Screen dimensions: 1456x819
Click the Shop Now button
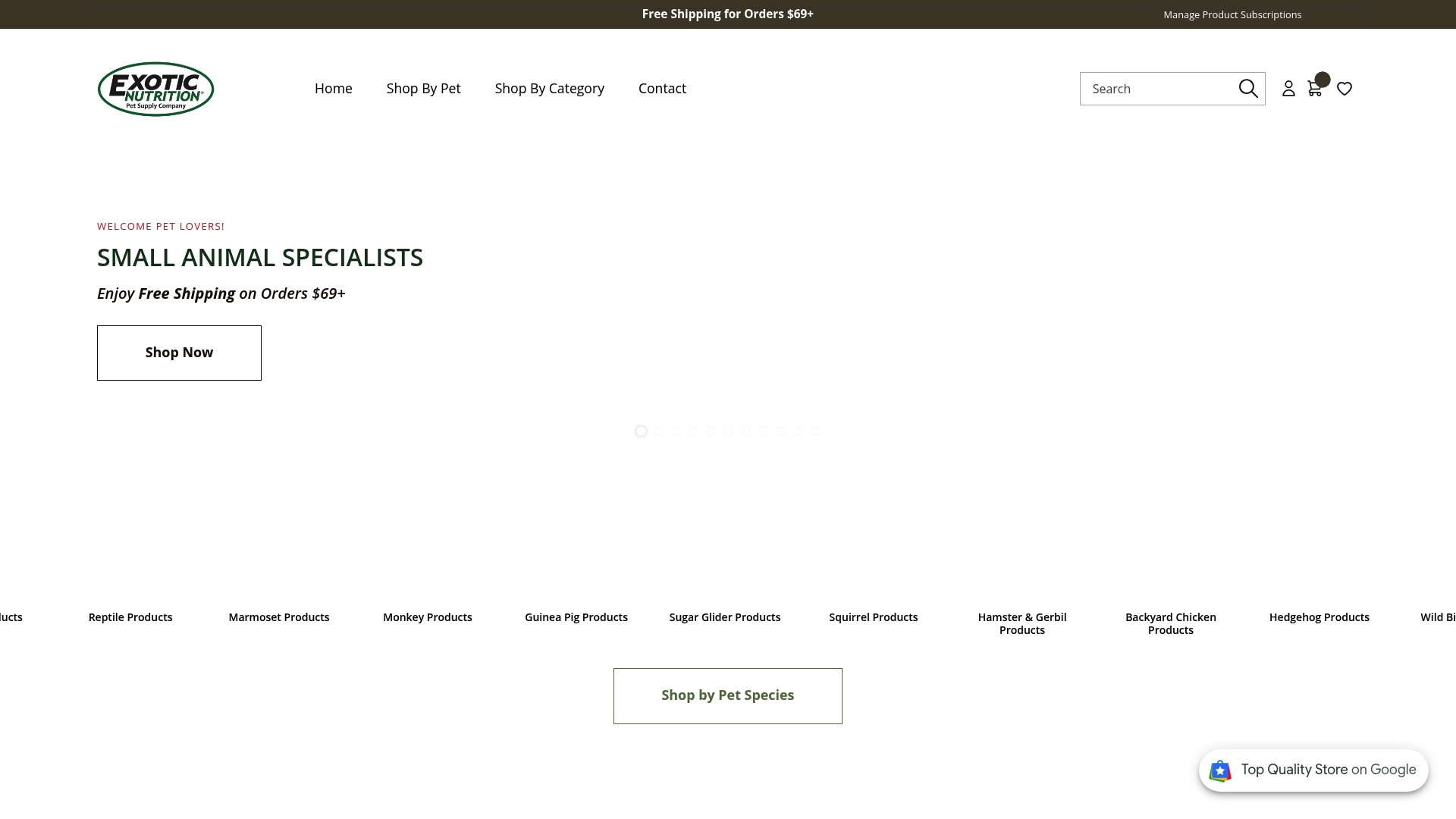[179, 353]
